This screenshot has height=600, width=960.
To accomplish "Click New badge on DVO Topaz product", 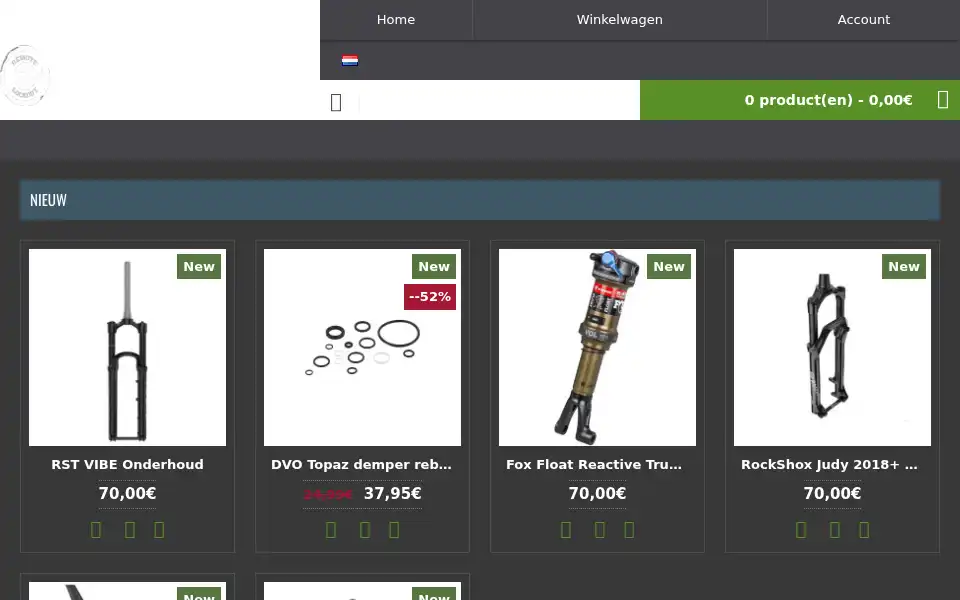I will 434,266.
